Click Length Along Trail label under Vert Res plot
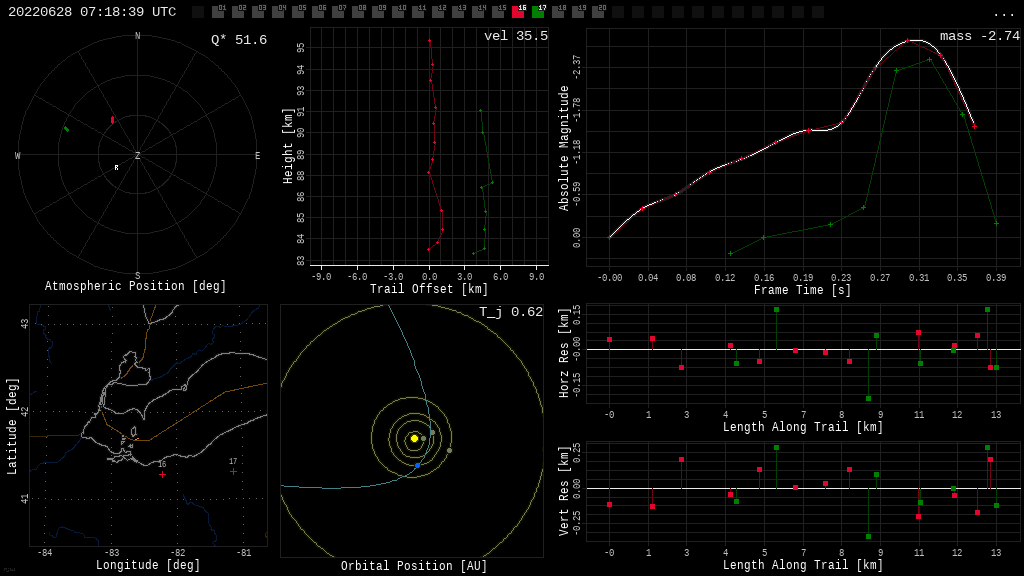The width and height of the screenshot is (1024, 576). pos(803,564)
